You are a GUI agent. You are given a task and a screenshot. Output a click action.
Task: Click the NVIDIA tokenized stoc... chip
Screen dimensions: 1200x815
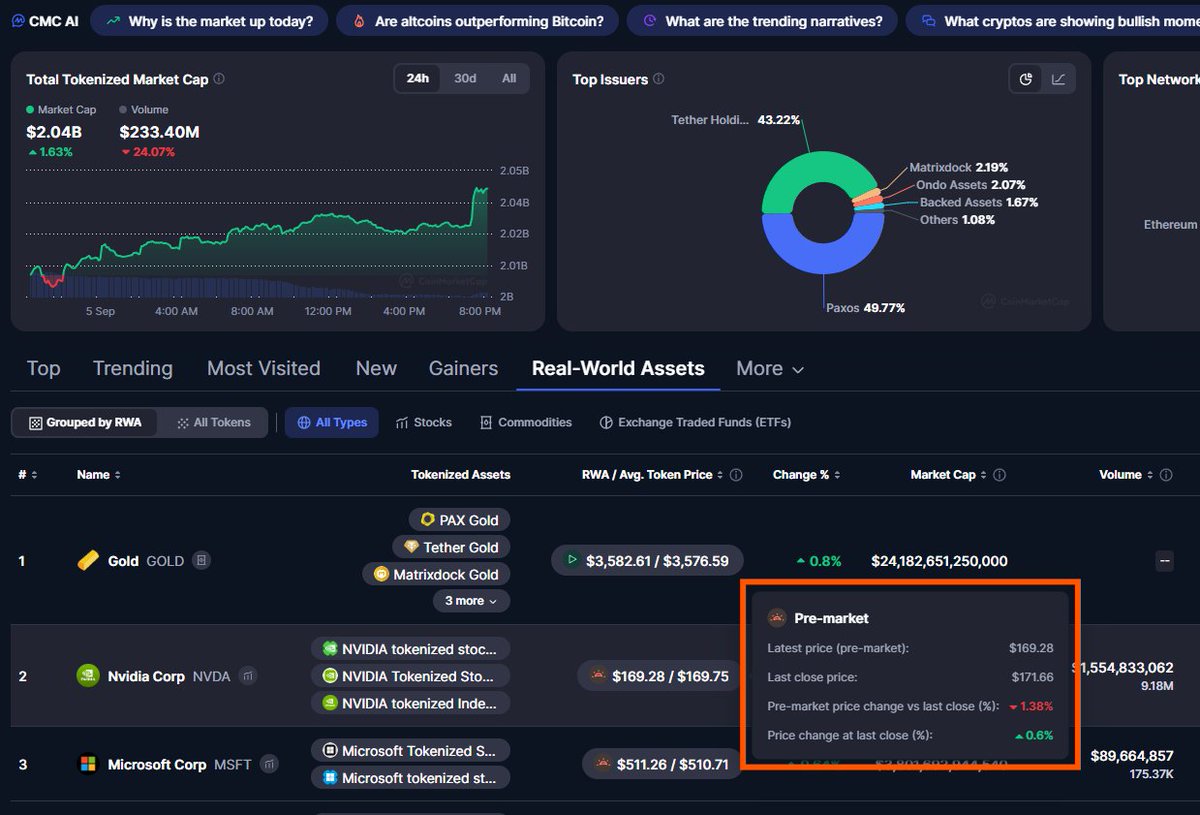click(410, 649)
